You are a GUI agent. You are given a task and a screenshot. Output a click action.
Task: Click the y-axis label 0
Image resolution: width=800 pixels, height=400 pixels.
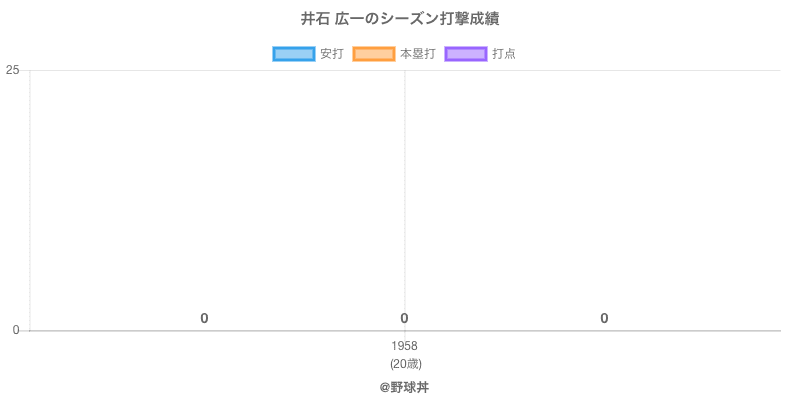[x=16, y=330]
